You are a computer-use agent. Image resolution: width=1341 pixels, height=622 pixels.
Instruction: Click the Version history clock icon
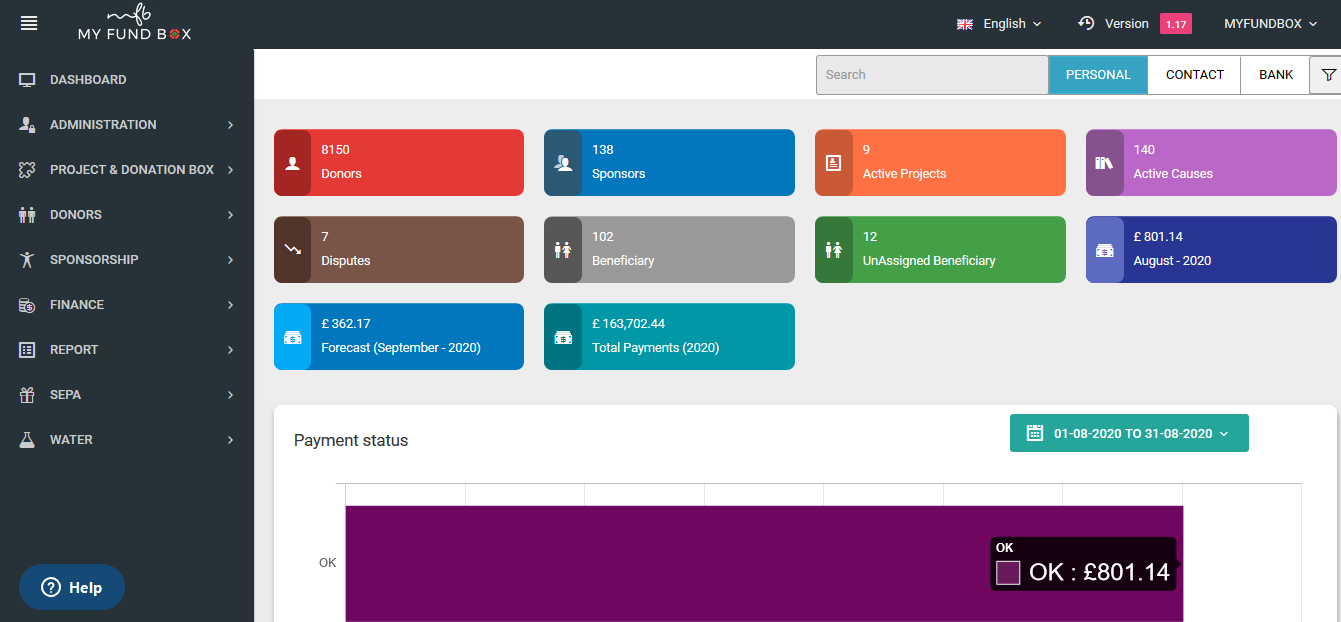point(1087,23)
